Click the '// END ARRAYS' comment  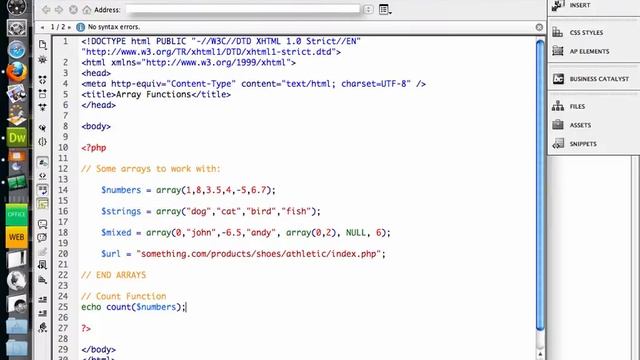click(113, 275)
